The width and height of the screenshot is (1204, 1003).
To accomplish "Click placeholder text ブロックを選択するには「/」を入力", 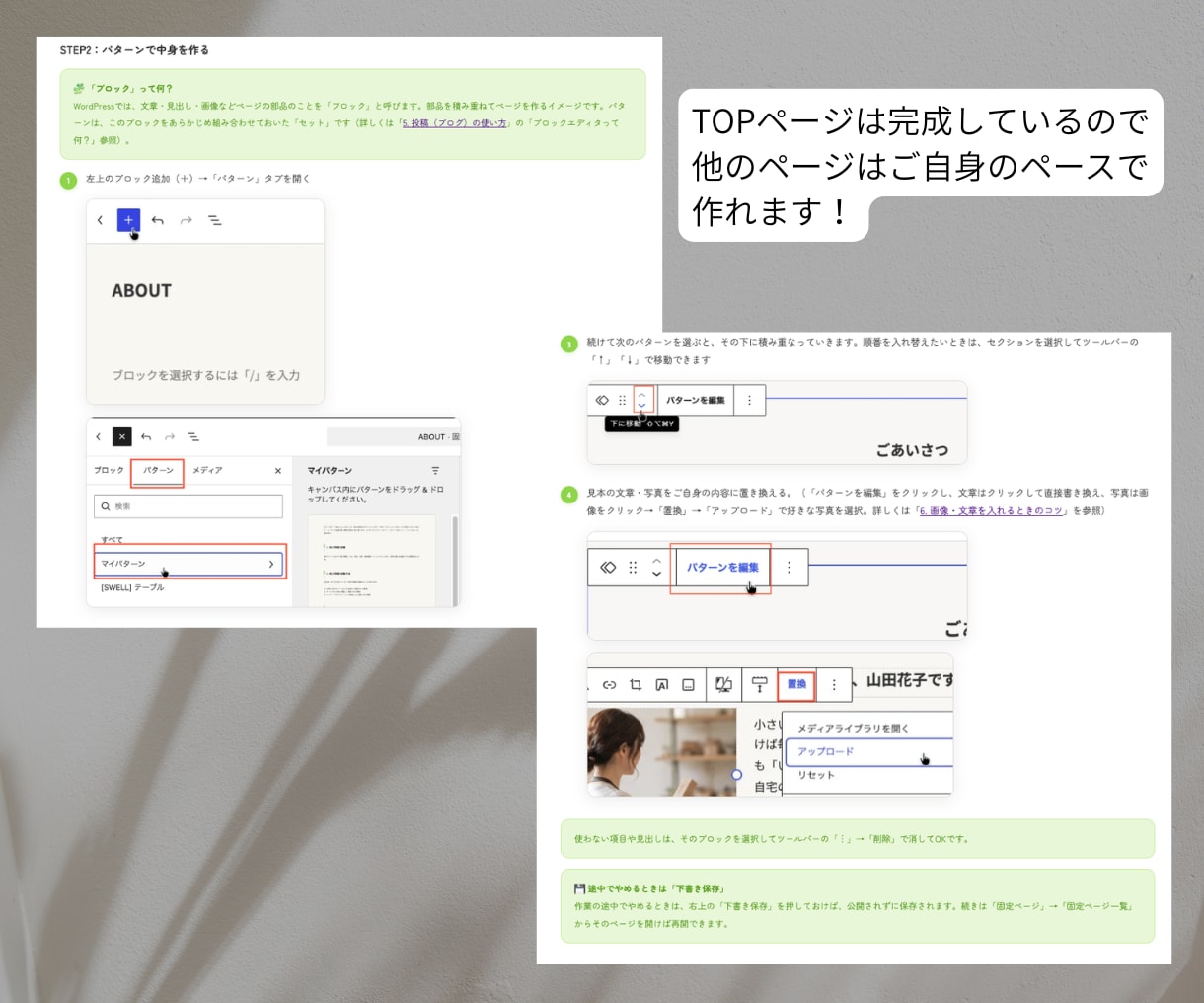I will tap(206, 375).
